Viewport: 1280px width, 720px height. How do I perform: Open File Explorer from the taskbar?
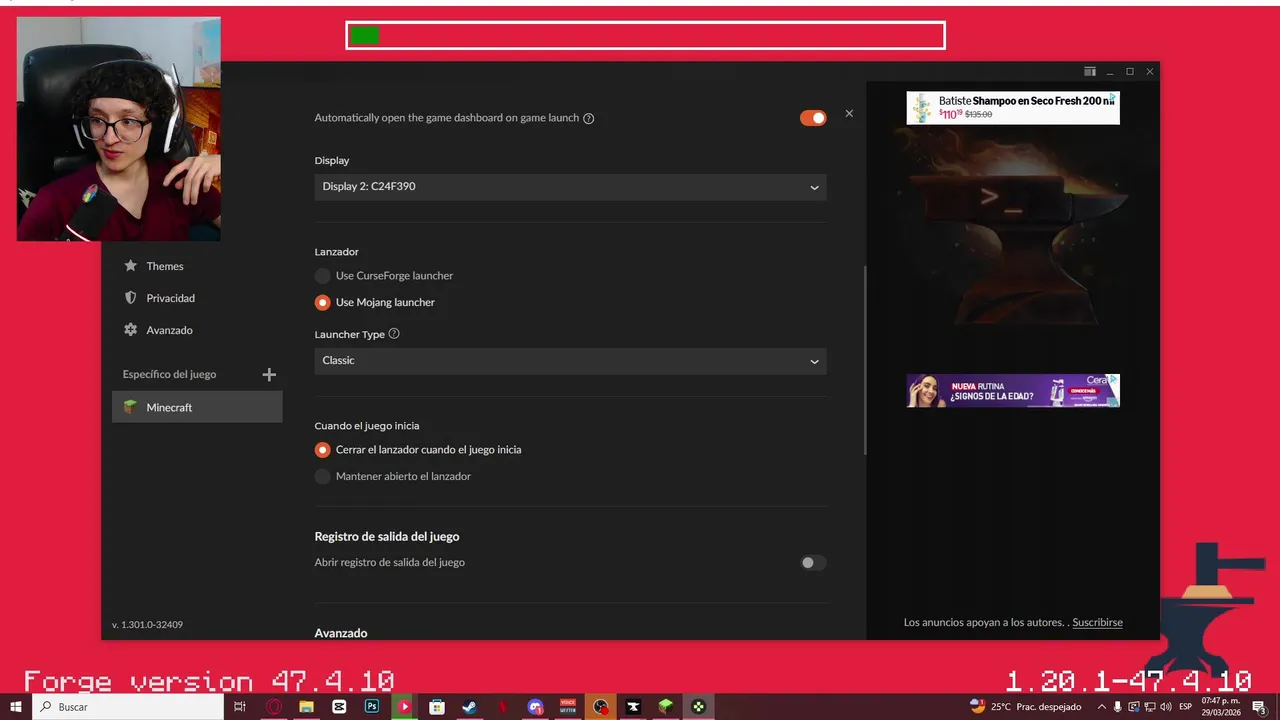coord(306,707)
